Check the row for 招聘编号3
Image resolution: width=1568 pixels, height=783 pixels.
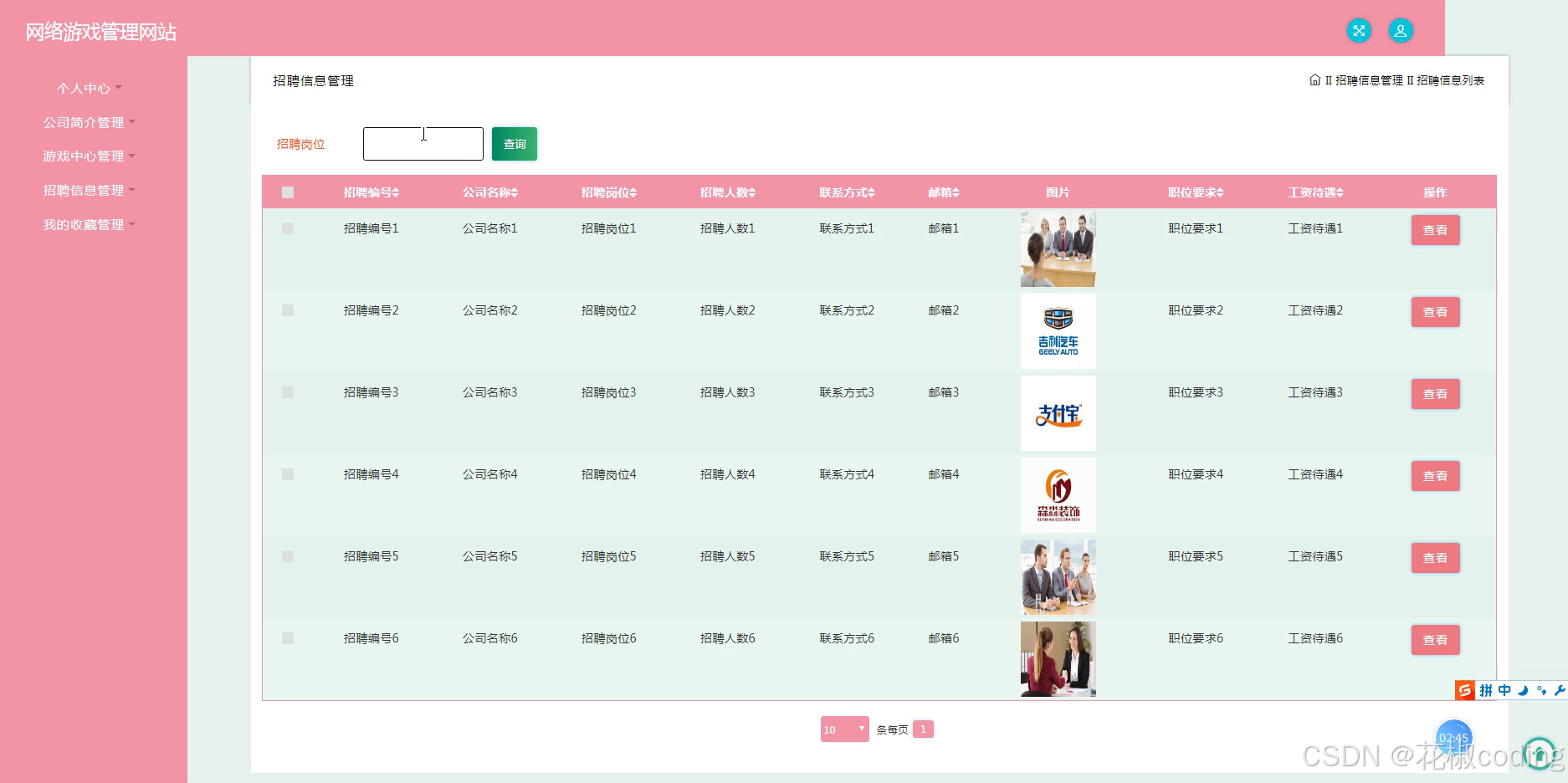coord(288,392)
